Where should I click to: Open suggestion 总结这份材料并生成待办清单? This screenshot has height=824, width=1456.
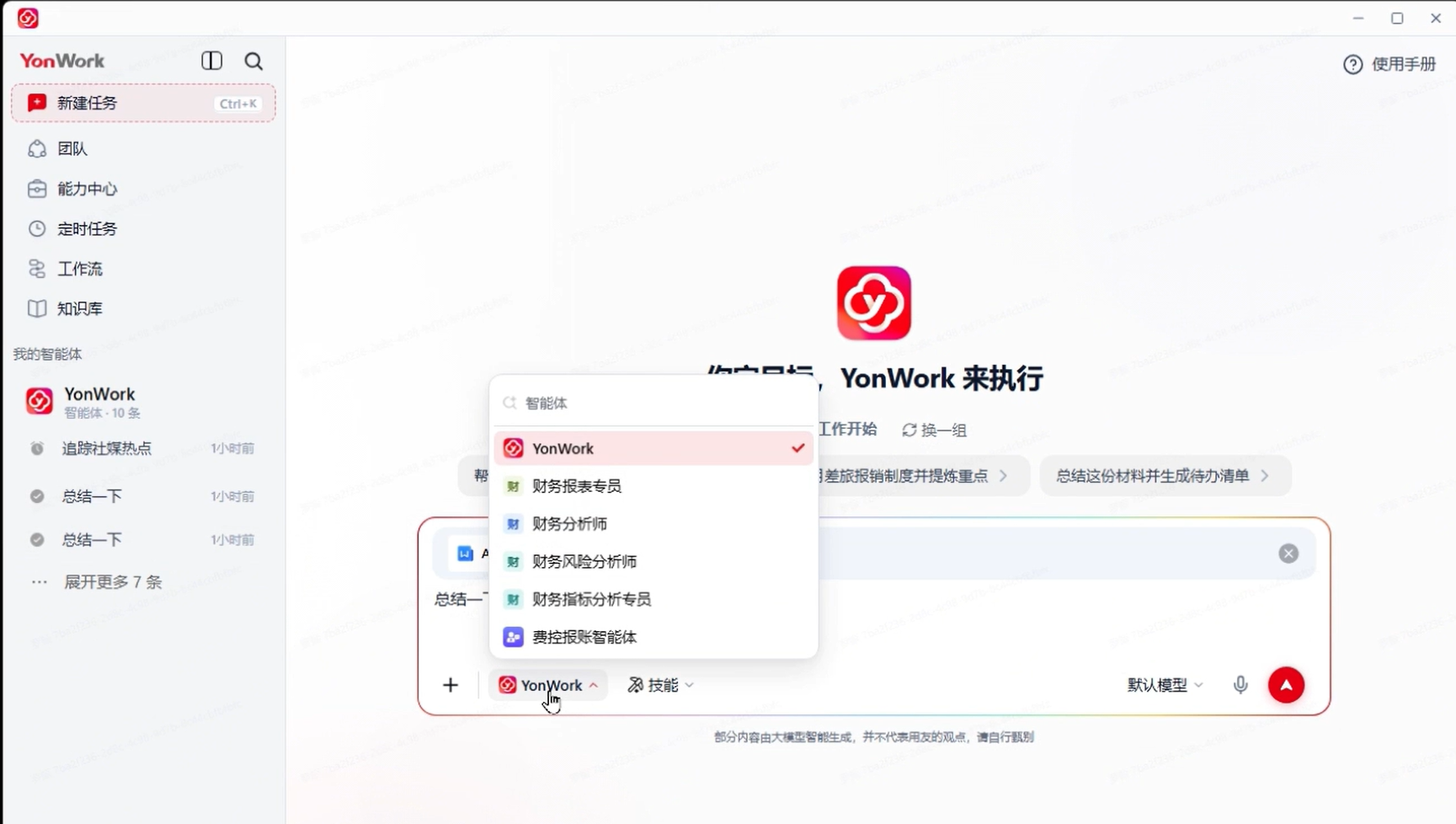1165,476
